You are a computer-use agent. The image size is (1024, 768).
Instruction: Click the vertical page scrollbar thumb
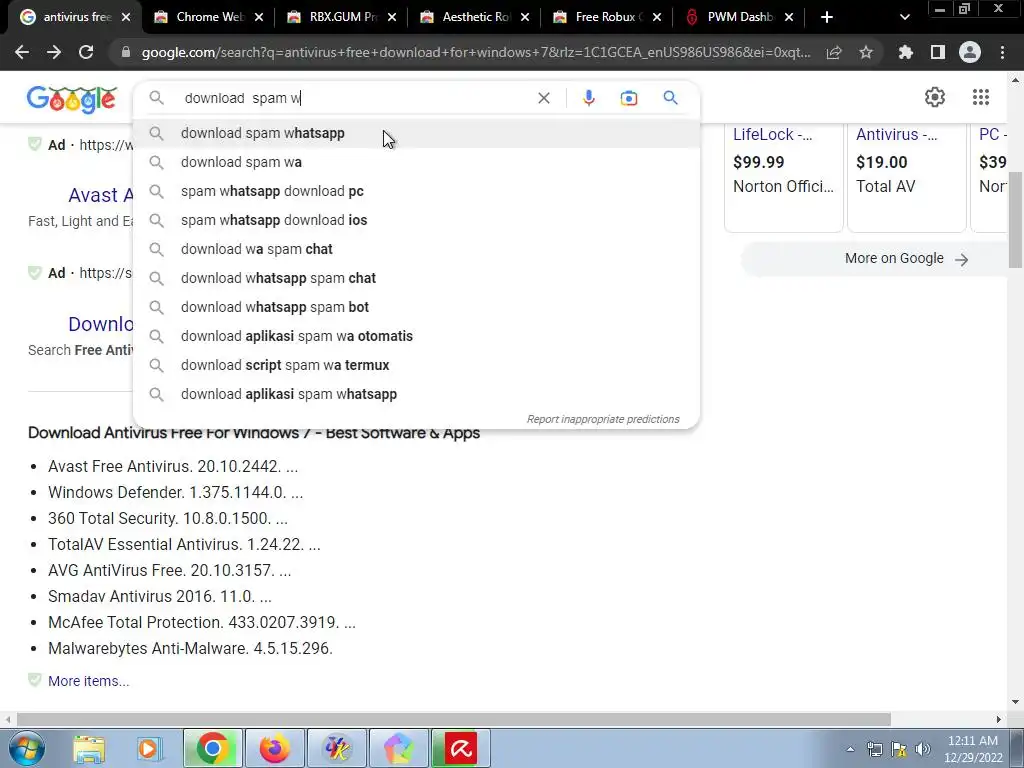pos(1015,219)
